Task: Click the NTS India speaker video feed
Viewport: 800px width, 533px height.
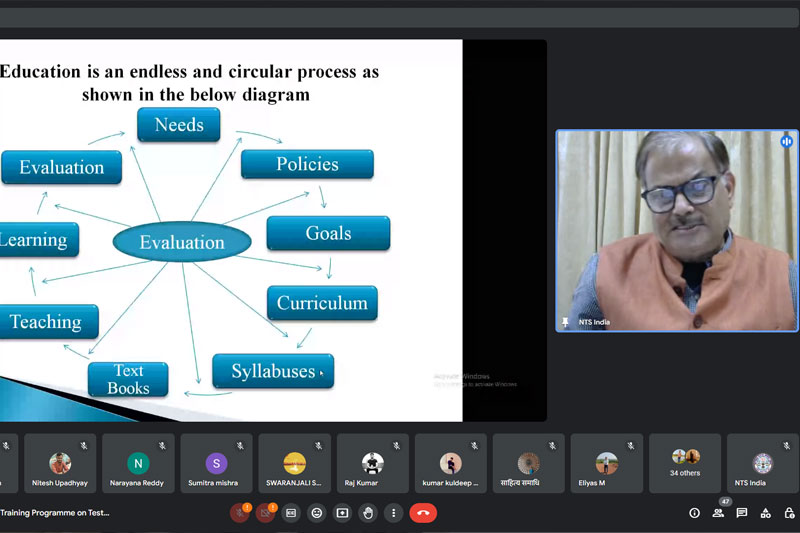Action: point(677,231)
